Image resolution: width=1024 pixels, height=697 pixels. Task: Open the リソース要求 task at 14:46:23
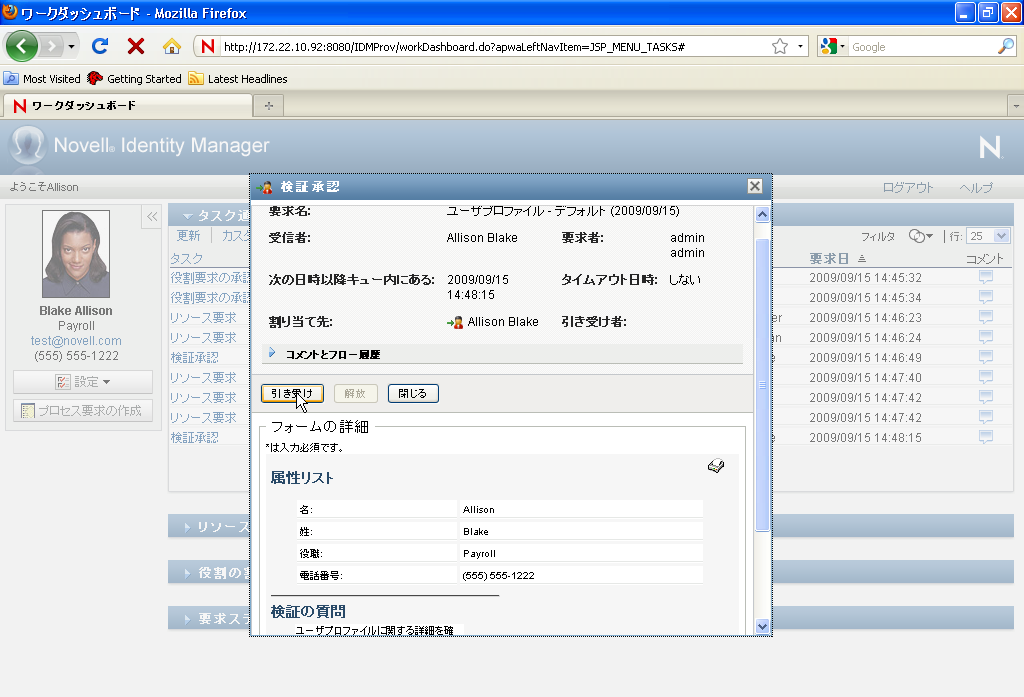pyautogui.click(x=203, y=317)
